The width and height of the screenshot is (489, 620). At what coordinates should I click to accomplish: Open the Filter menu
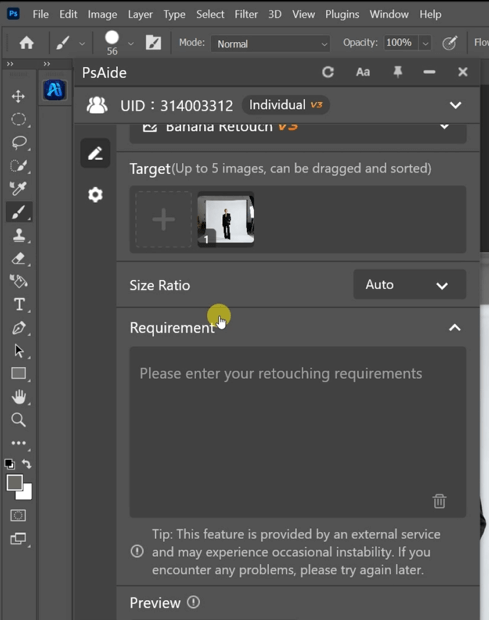(x=246, y=14)
